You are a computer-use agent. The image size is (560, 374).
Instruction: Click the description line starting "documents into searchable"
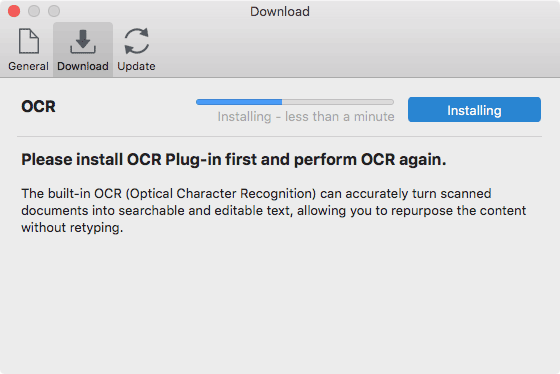[274, 211]
